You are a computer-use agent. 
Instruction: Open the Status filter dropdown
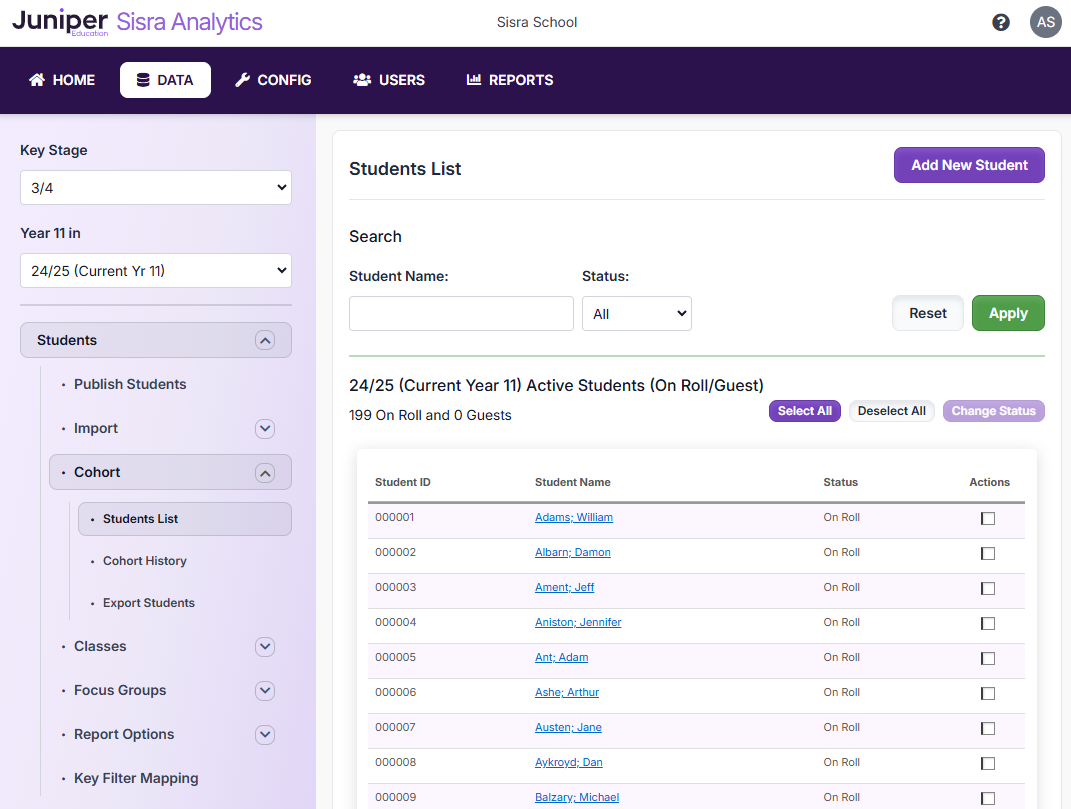click(x=637, y=314)
